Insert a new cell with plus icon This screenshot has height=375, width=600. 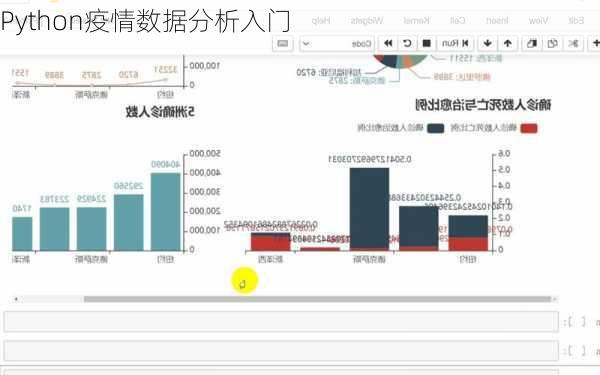coord(595,43)
